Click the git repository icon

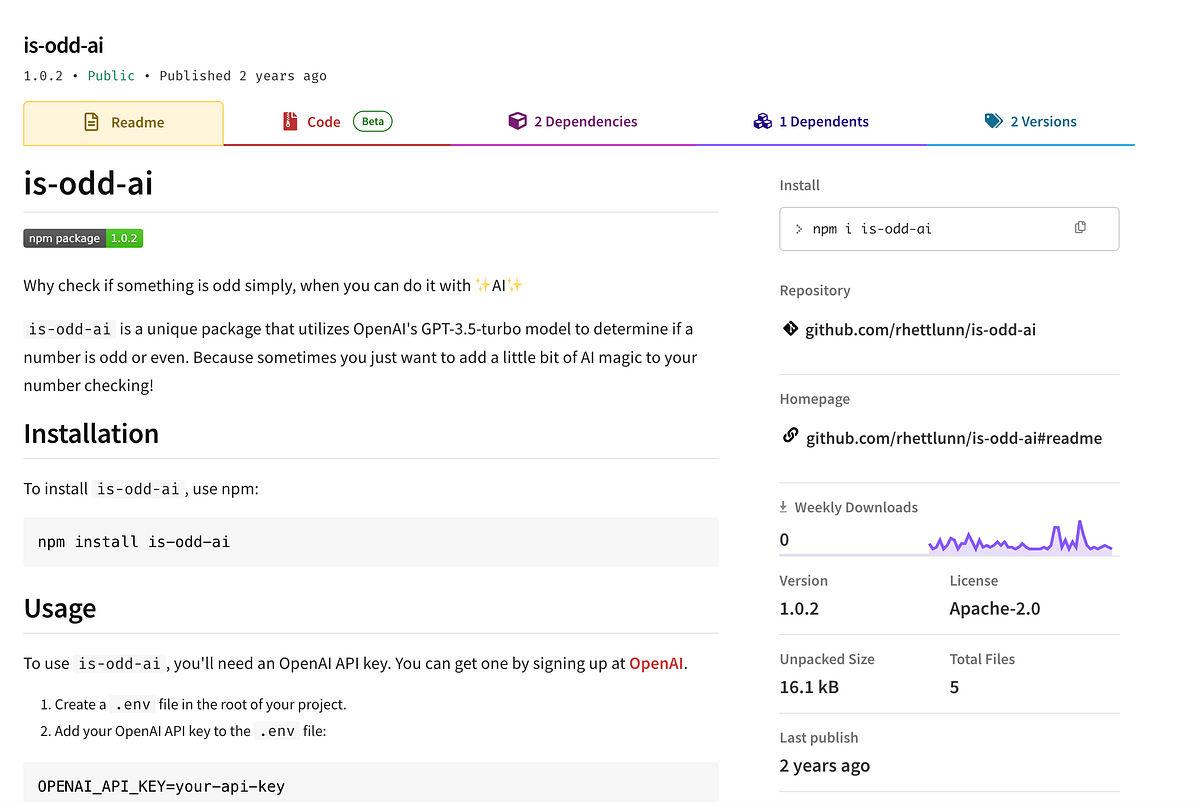[x=790, y=328]
